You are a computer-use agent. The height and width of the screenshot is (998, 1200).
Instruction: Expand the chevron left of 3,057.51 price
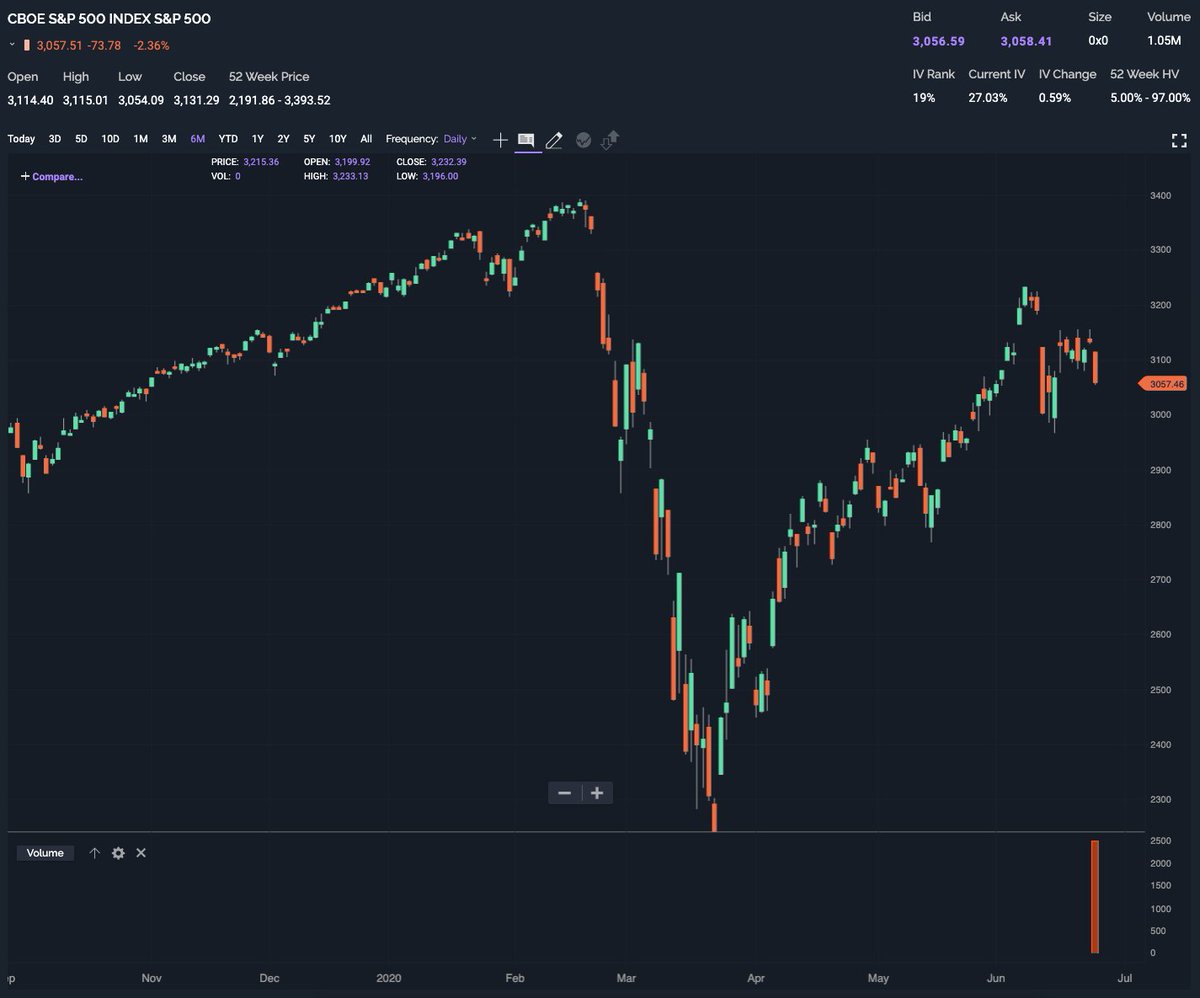(12, 45)
